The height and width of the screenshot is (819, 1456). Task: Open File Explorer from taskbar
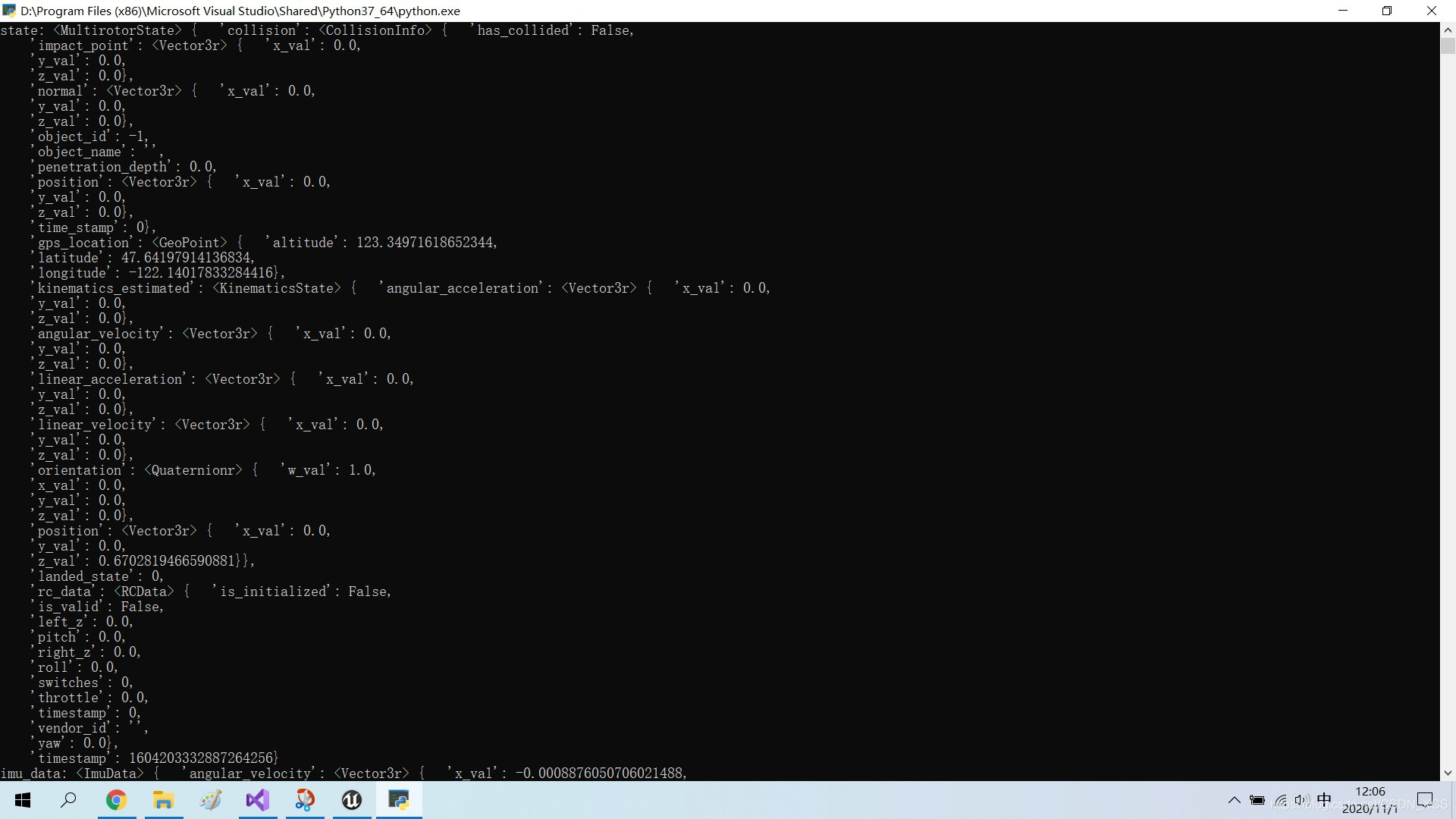click(x=163, y=800)
